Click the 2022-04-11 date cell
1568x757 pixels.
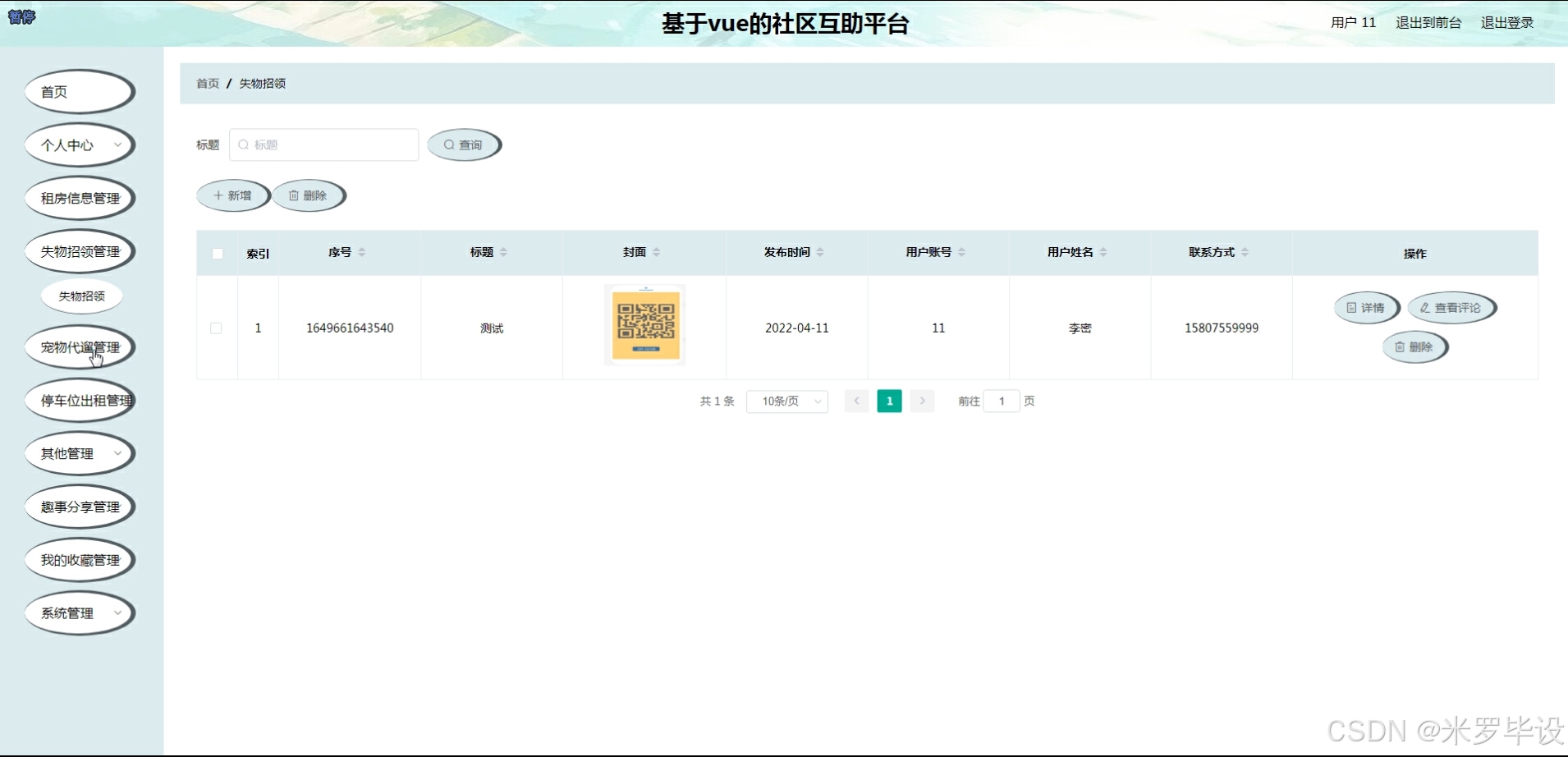click(797, 328)
